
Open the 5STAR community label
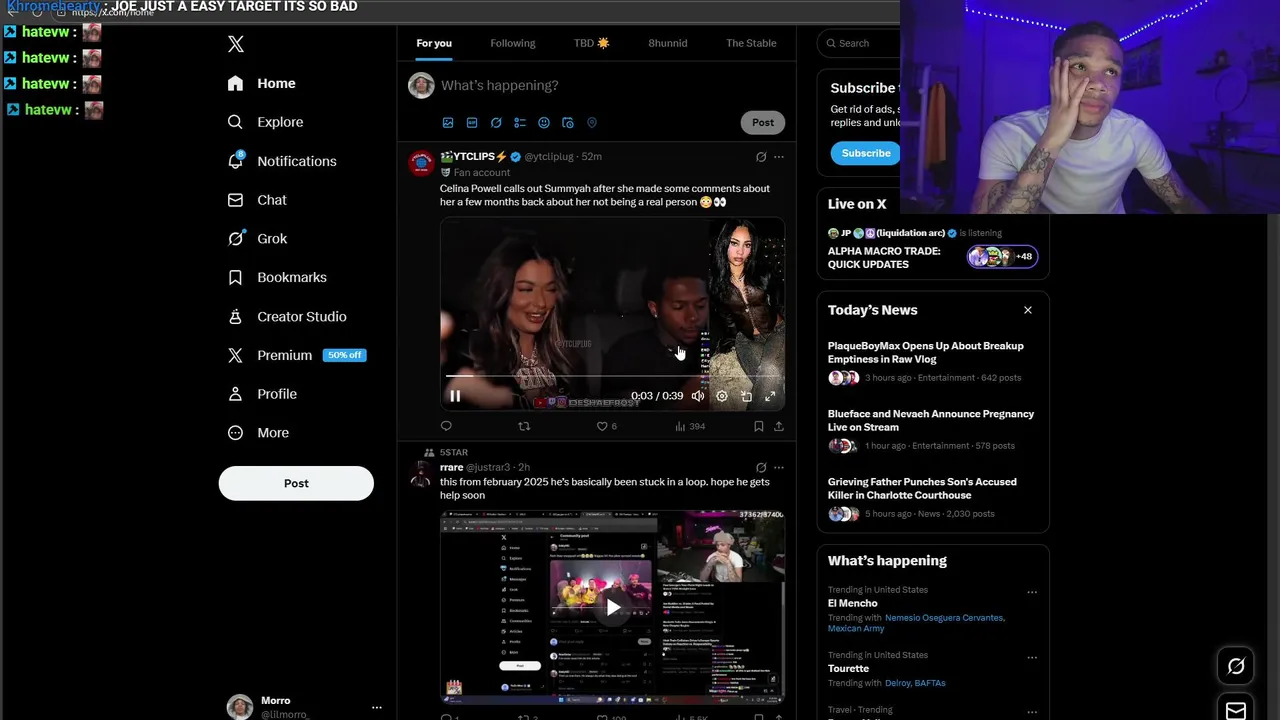(x=454, y=452)
